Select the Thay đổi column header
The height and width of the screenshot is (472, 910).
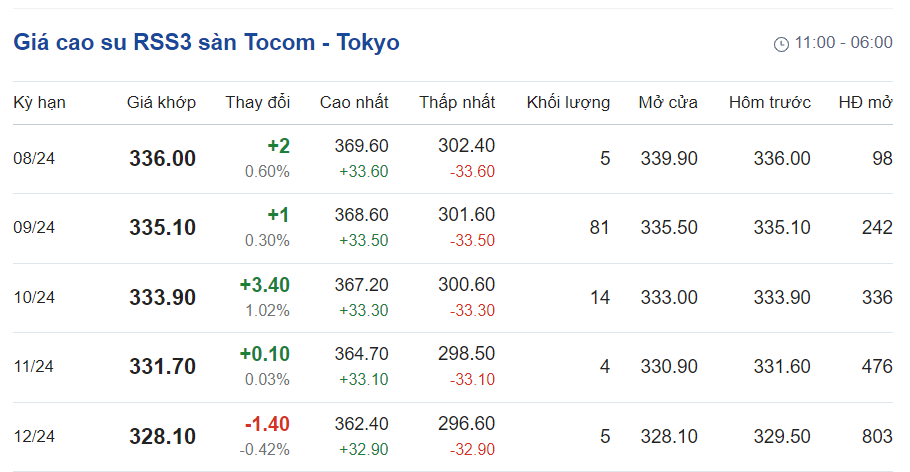click(257, 102)
